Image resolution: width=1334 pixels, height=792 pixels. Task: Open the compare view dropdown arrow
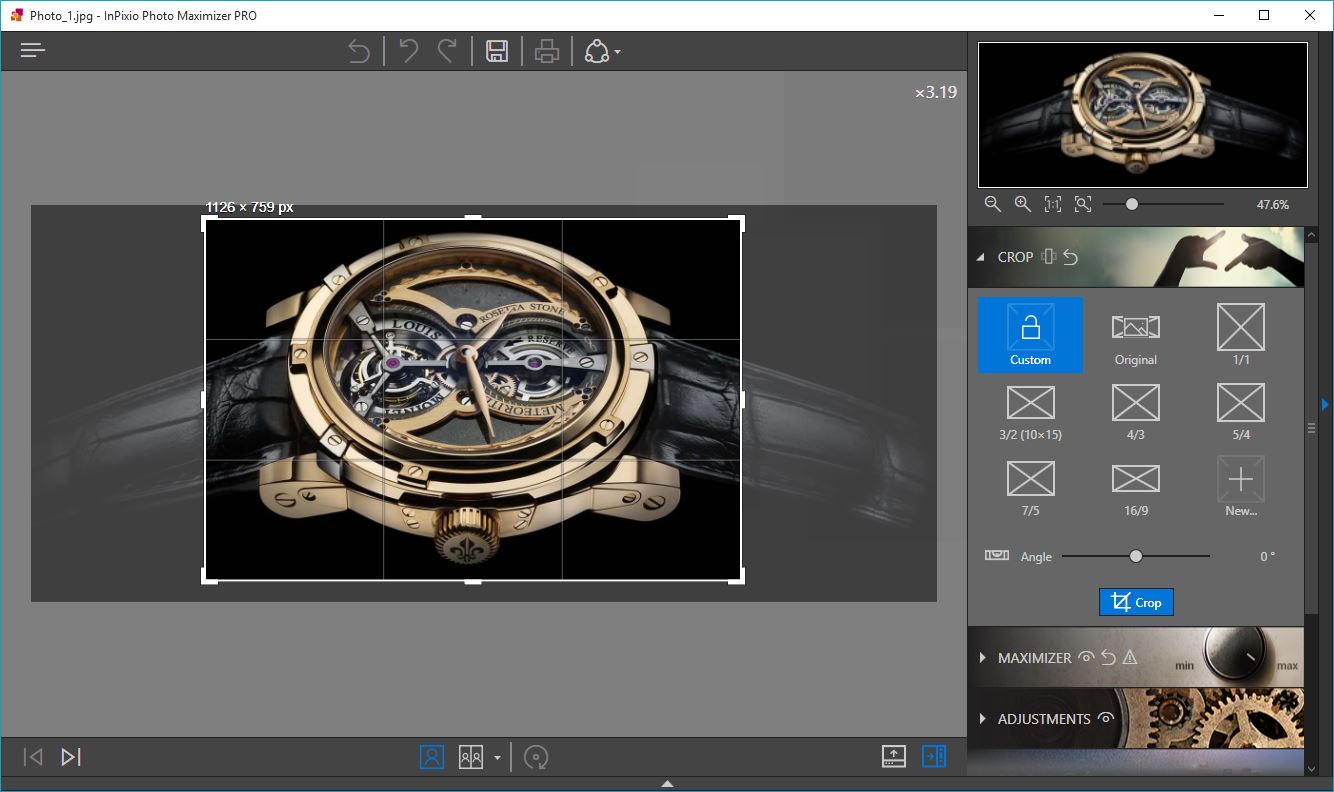[x=497, y=758]
